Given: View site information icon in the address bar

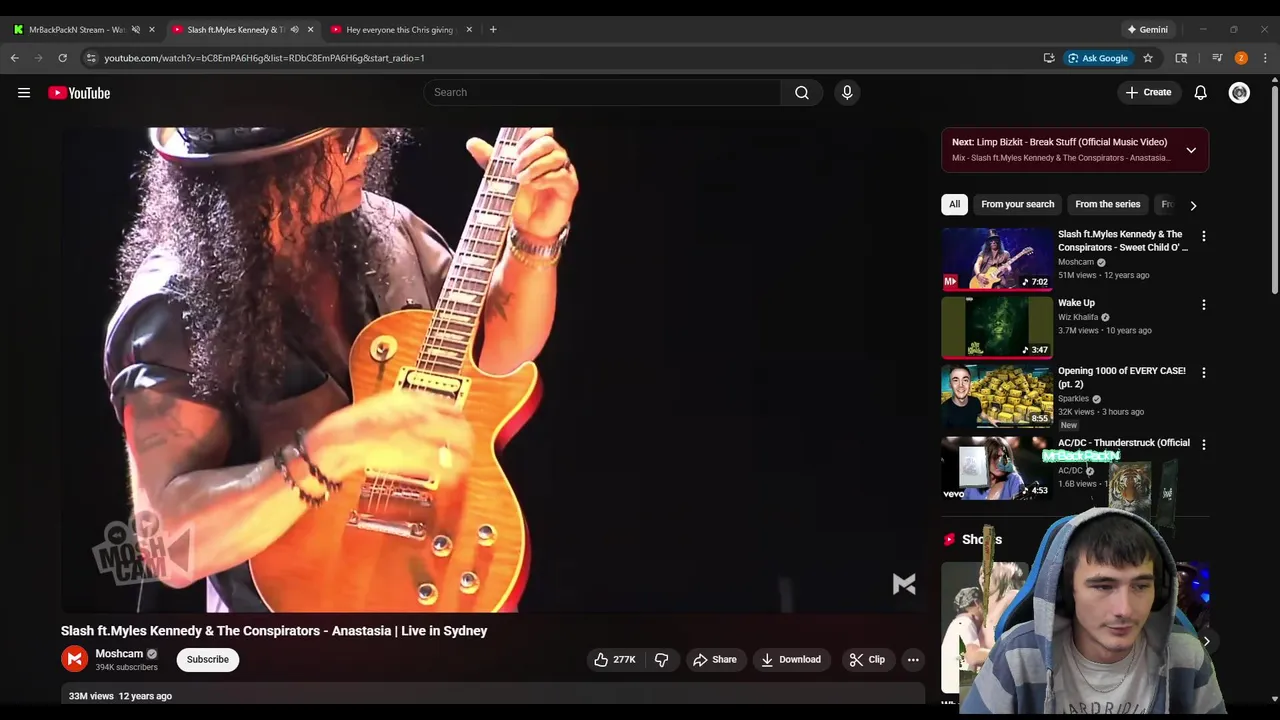Looking at the screenshot, I should (x=91, y=58).
